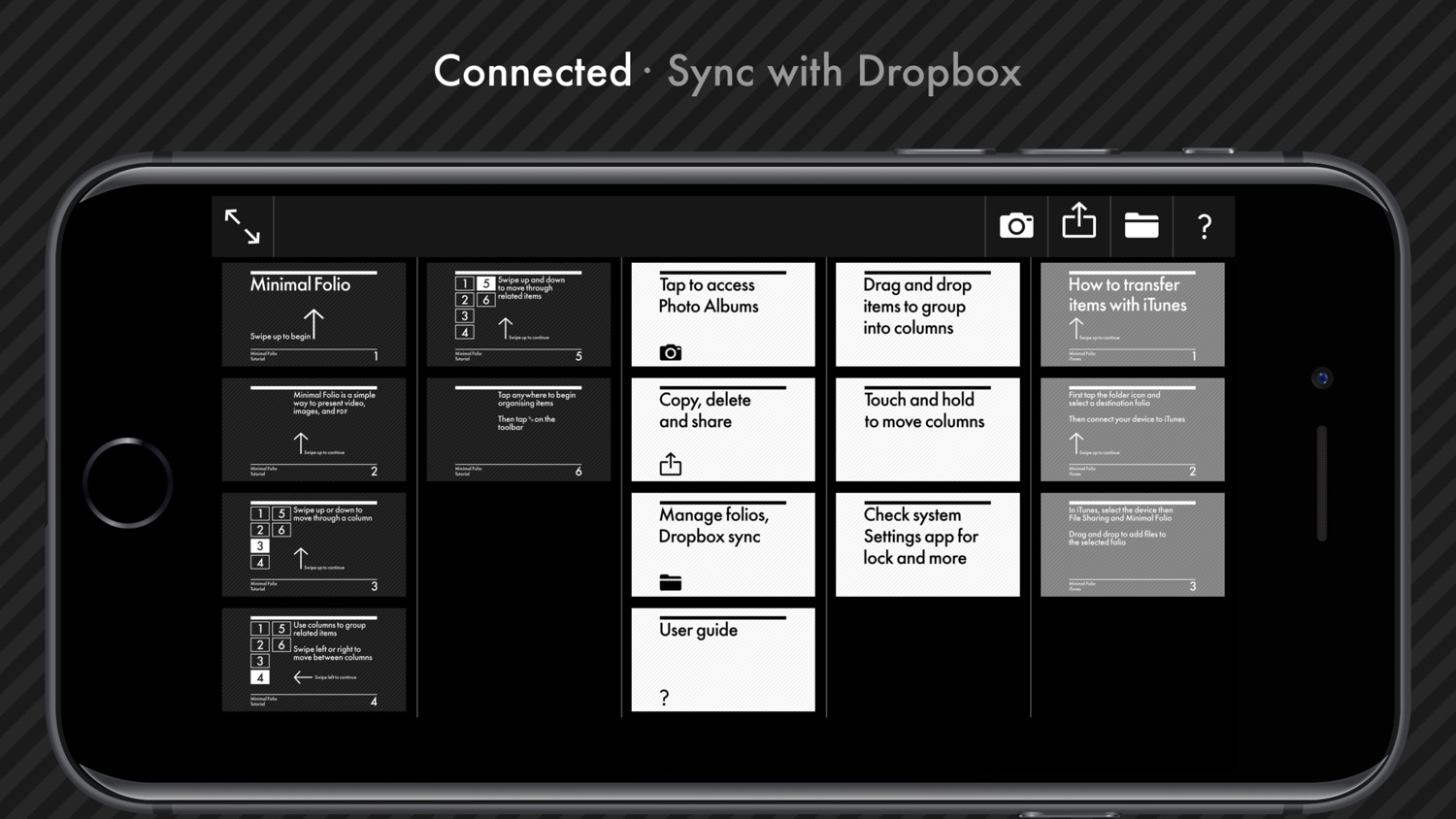Open the camera icon in the toolbar
1456x819 pixels.
point(1016,226)
